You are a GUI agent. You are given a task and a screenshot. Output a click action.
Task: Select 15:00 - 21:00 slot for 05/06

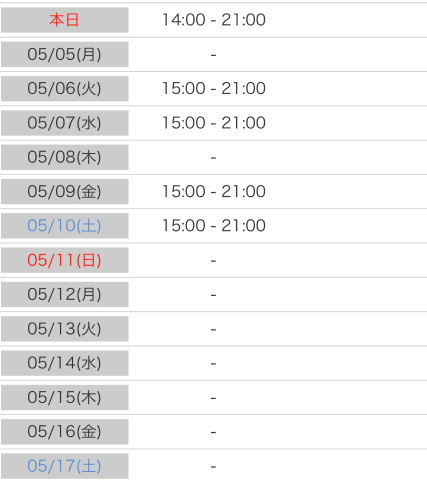point(214,89)
